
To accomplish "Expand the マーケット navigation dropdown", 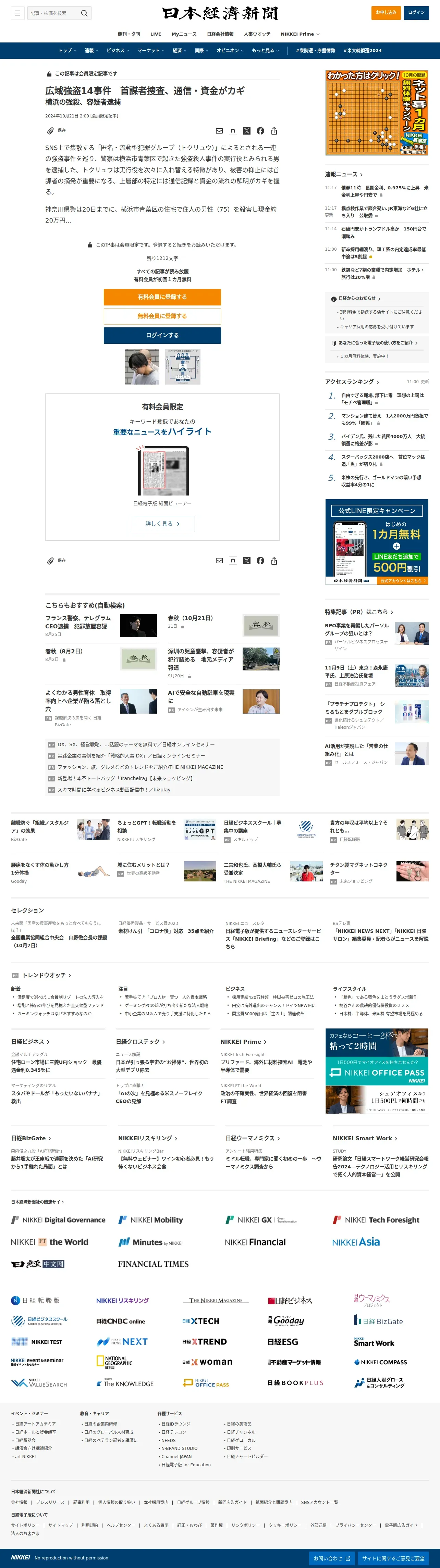I will [x=150, y=51].
